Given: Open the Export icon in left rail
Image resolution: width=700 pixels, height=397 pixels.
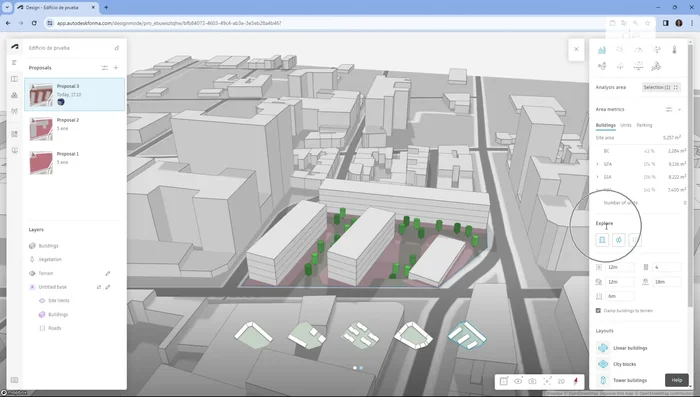Looking at the screenshot, I should tap(14, 150).
